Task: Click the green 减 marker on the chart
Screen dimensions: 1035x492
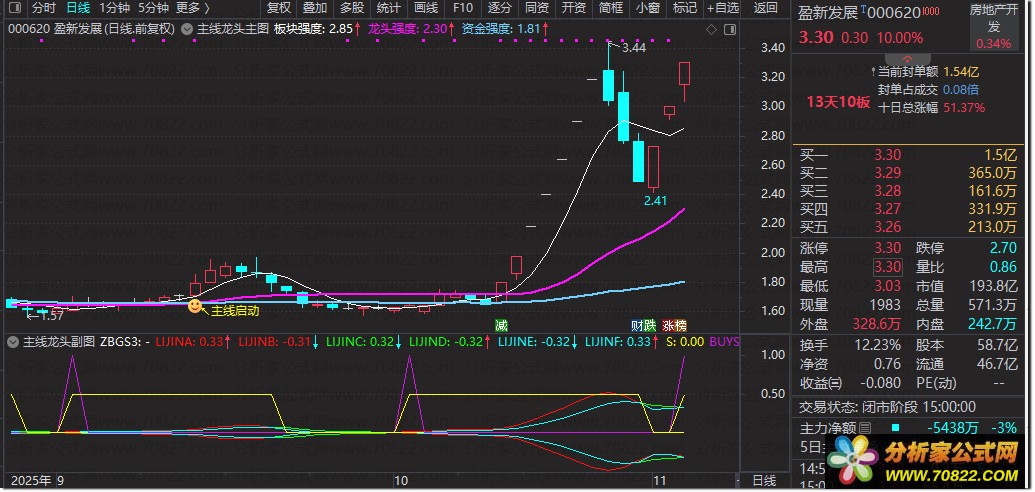Action: tap(502, 326)
